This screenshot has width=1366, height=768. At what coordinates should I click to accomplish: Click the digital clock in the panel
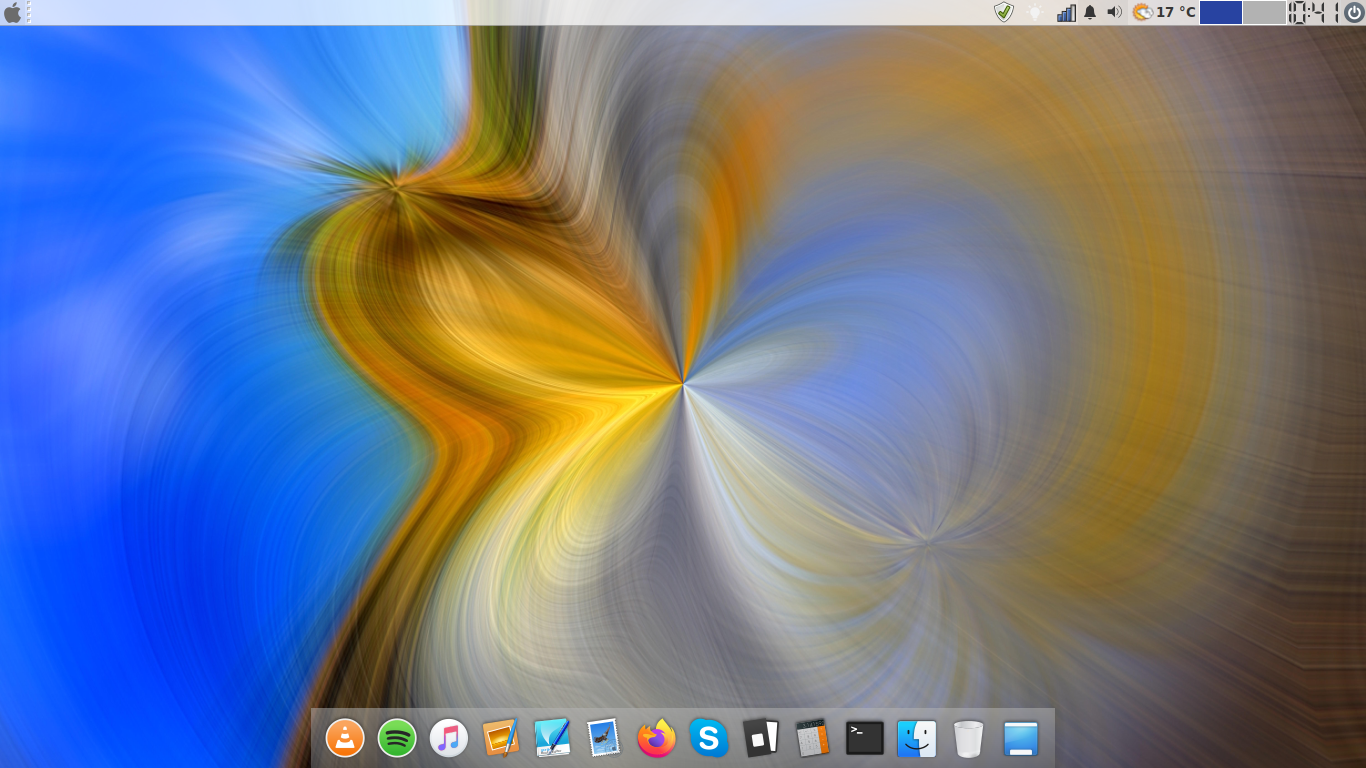(1312, 12)
